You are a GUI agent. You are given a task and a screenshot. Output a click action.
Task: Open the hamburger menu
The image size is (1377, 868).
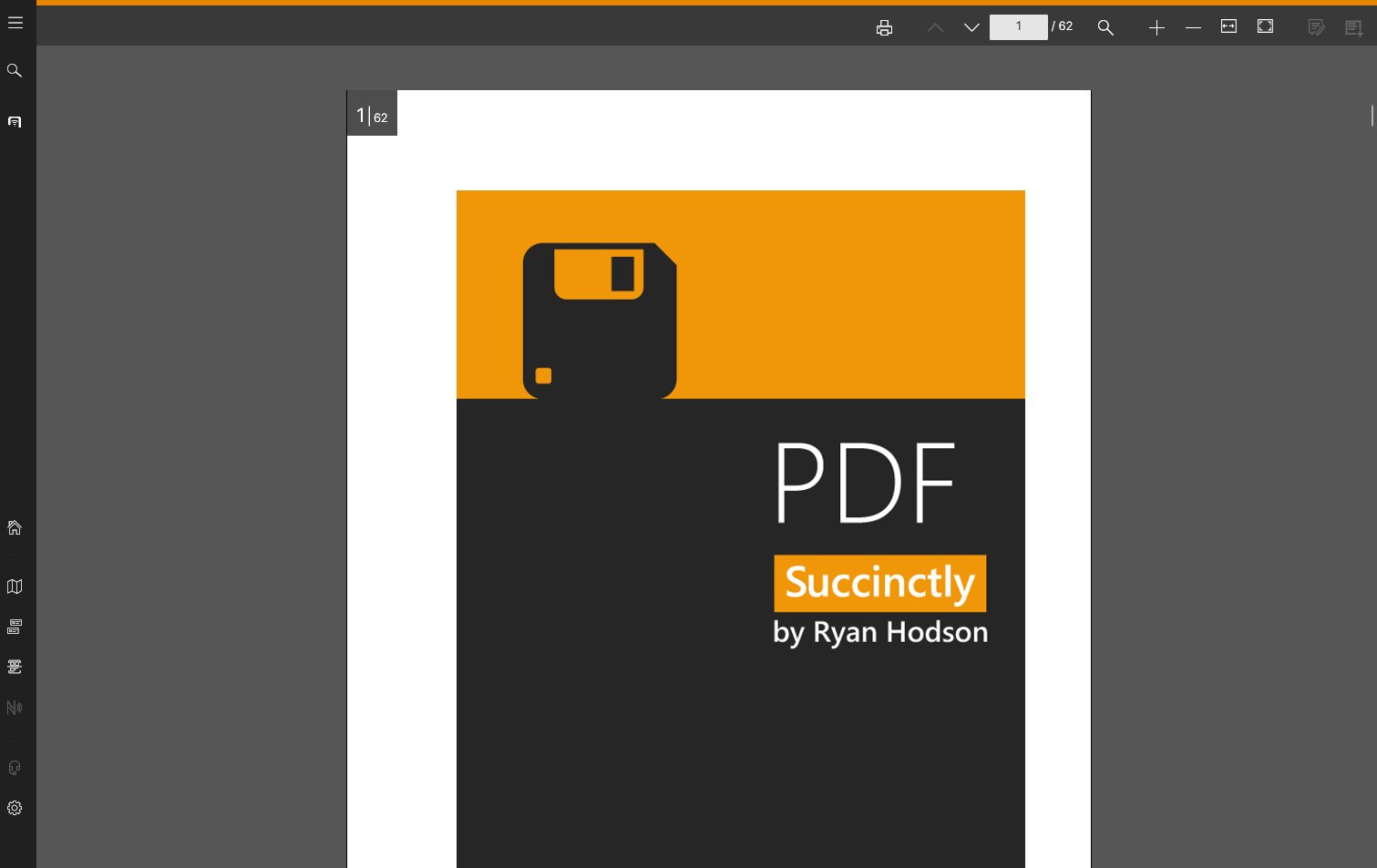point(15,23)
